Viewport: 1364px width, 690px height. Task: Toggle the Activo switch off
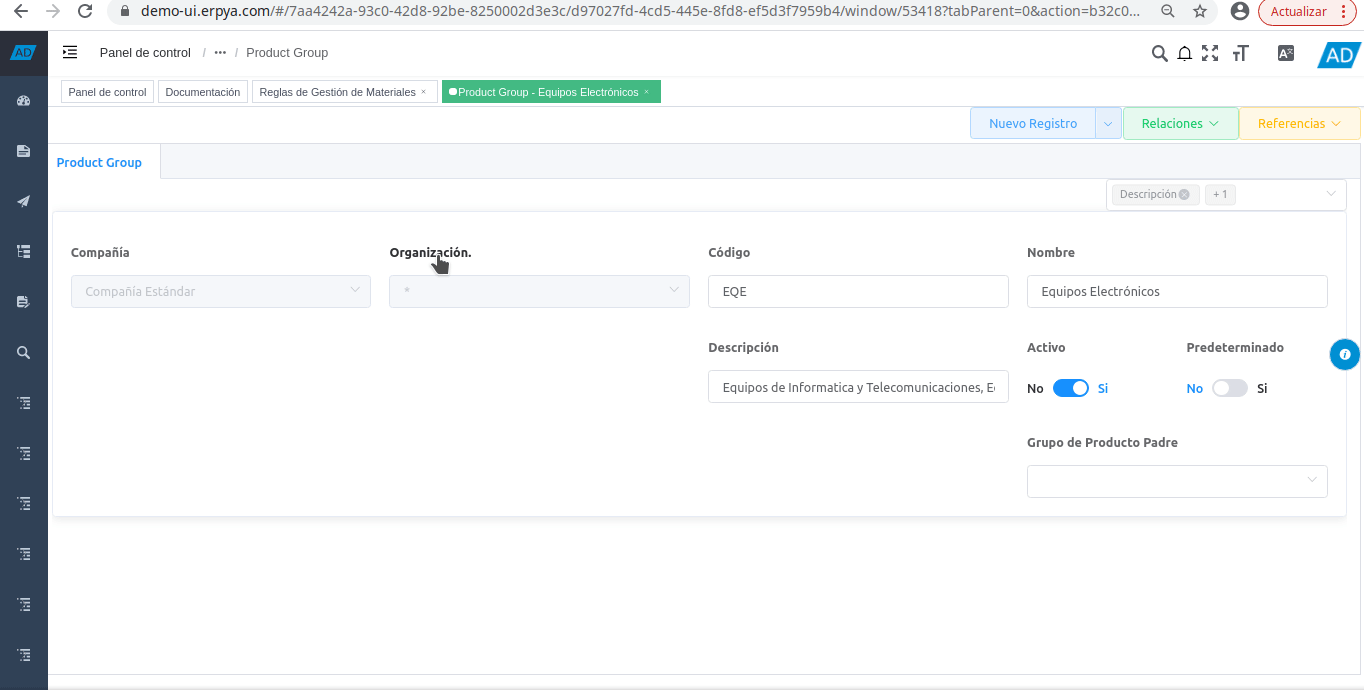coord(1070,388)
